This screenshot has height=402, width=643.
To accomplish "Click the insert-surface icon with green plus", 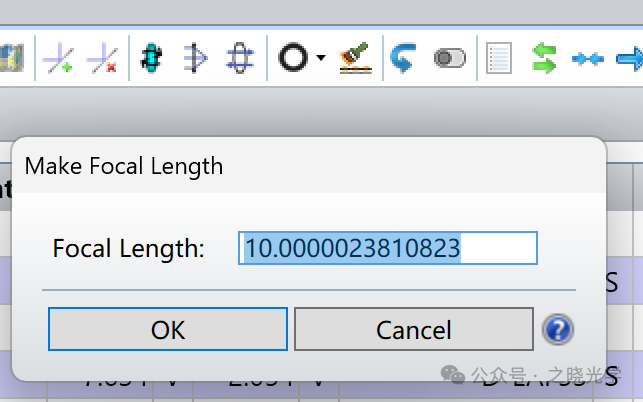I will (57, 58).
